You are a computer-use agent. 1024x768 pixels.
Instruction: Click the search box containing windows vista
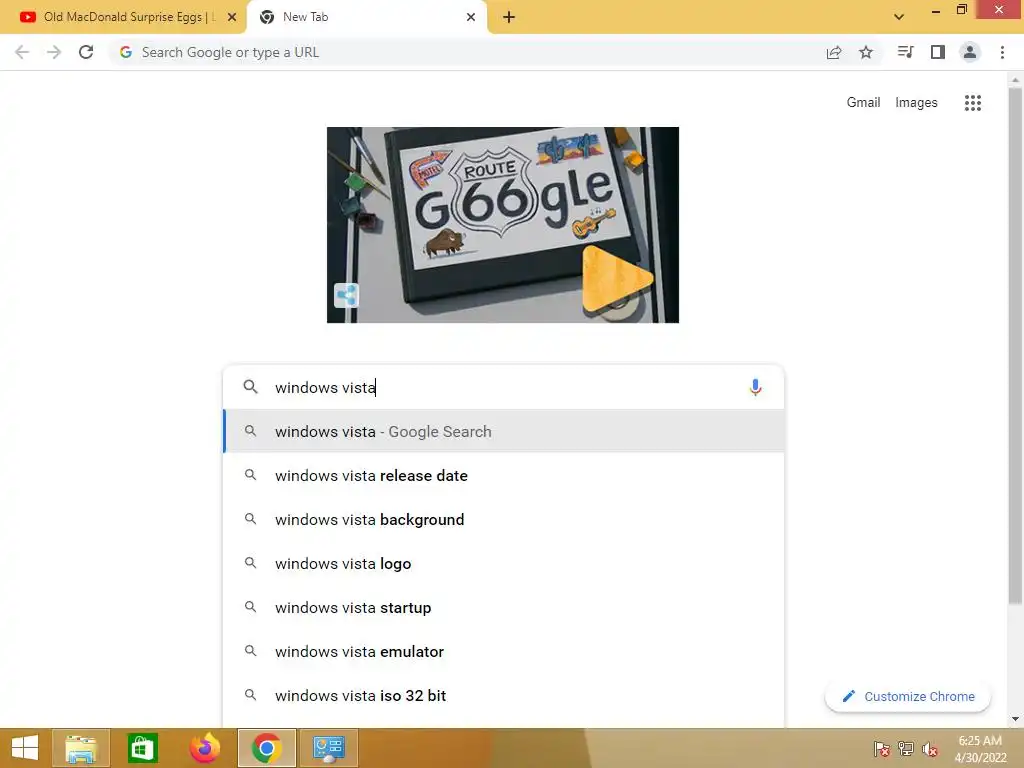point(503,387)
